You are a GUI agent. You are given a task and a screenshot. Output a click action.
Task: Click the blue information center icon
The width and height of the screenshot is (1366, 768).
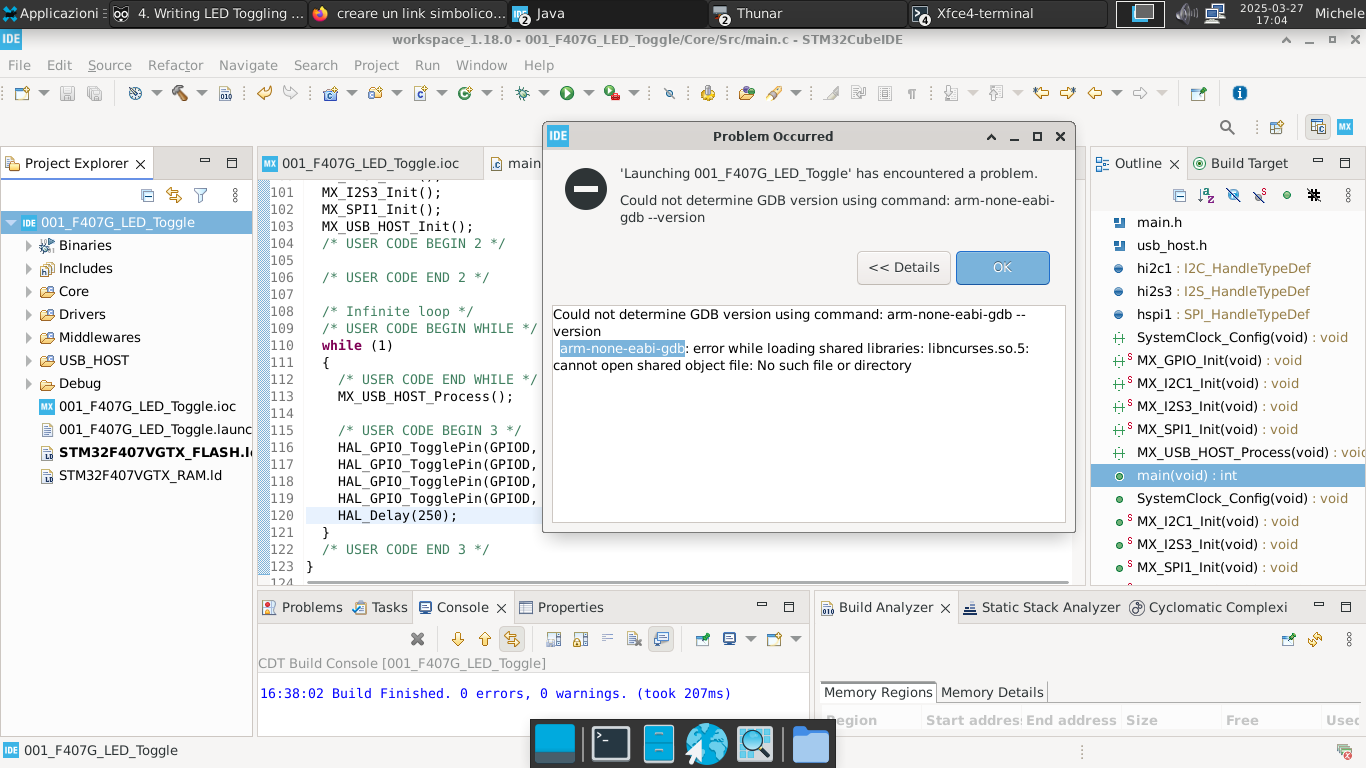(x=1240, y=93)
